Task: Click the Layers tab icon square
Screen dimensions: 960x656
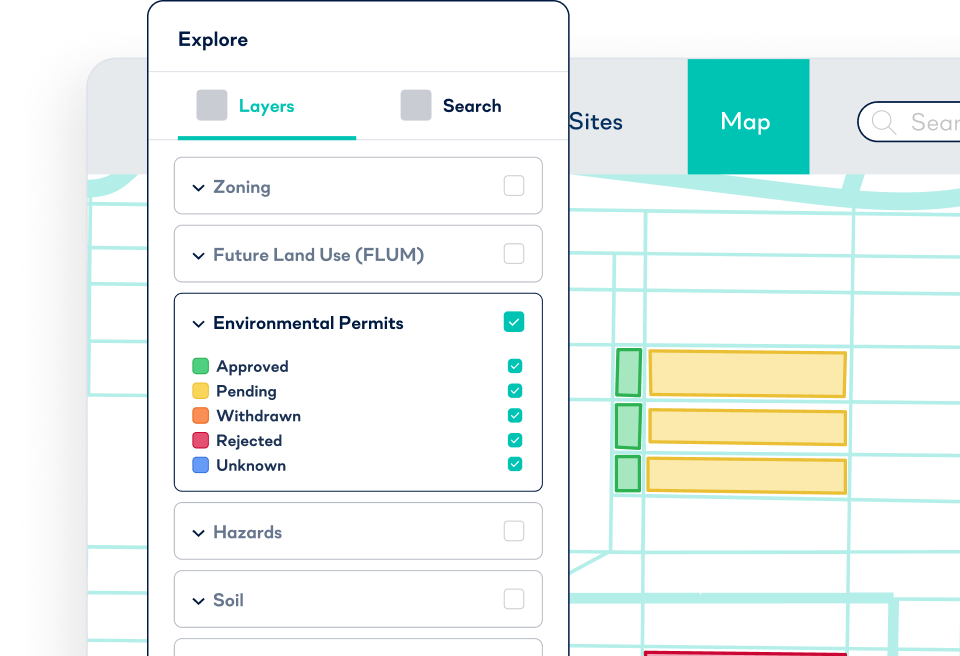Action: (x=212, y=104)
